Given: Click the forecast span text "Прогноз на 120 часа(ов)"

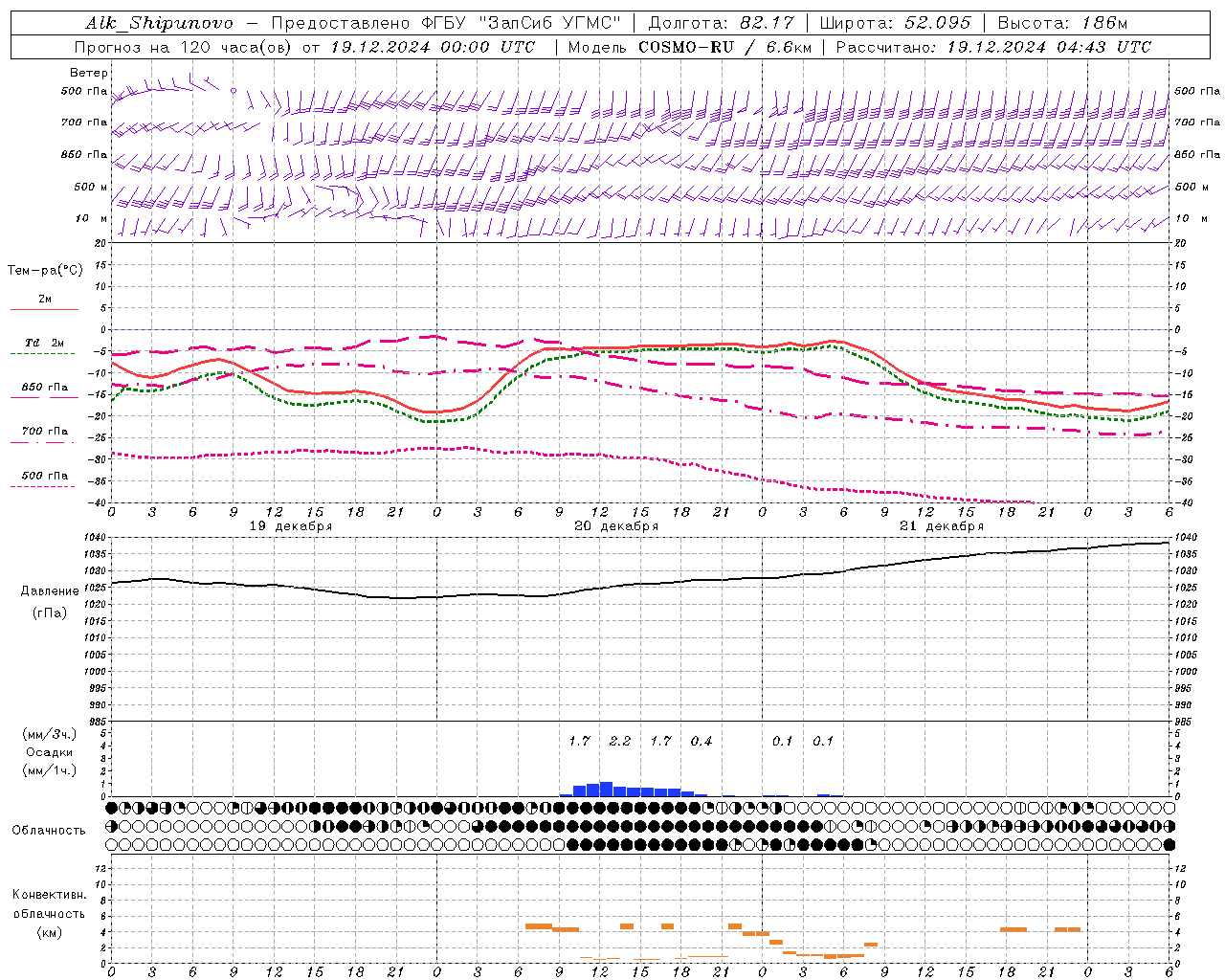Looking at the screenshot, I should tap(182, 47).
